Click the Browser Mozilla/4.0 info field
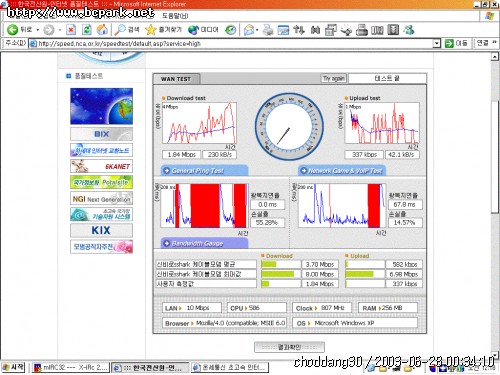500x375 pixels. [x=224, y=323]
